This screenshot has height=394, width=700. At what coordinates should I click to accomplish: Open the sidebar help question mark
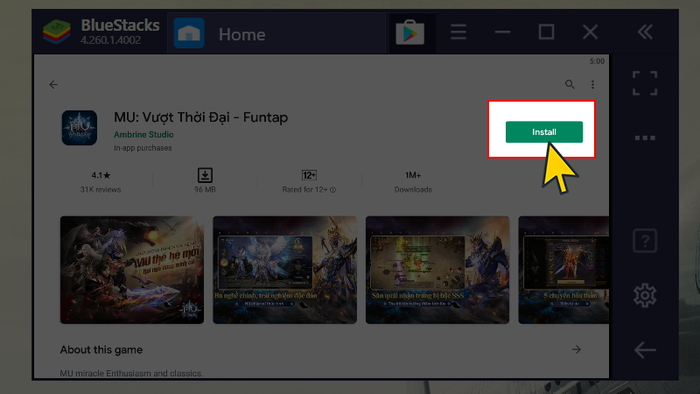point(645,241)
